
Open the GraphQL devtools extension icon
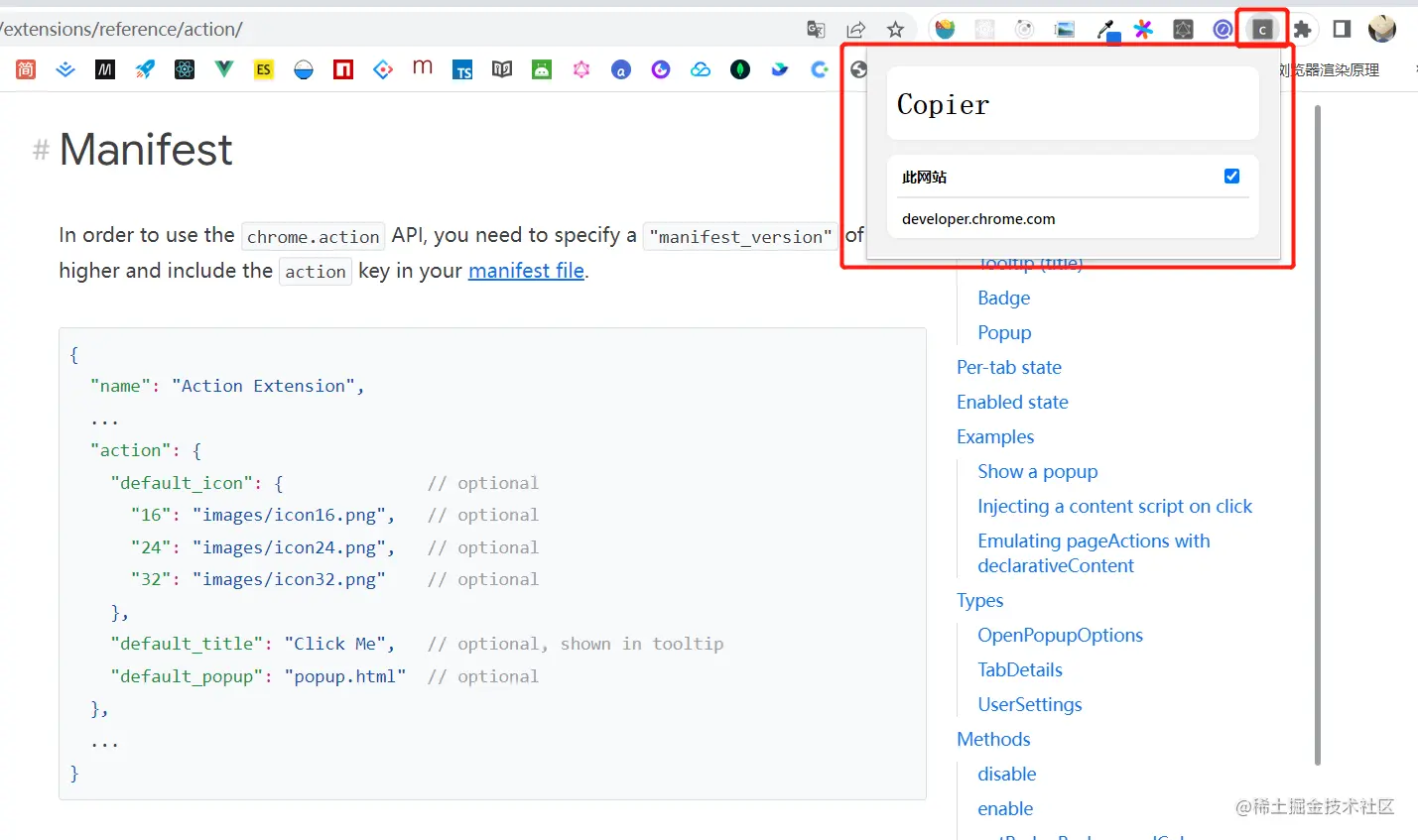(x=1183, y=30)
